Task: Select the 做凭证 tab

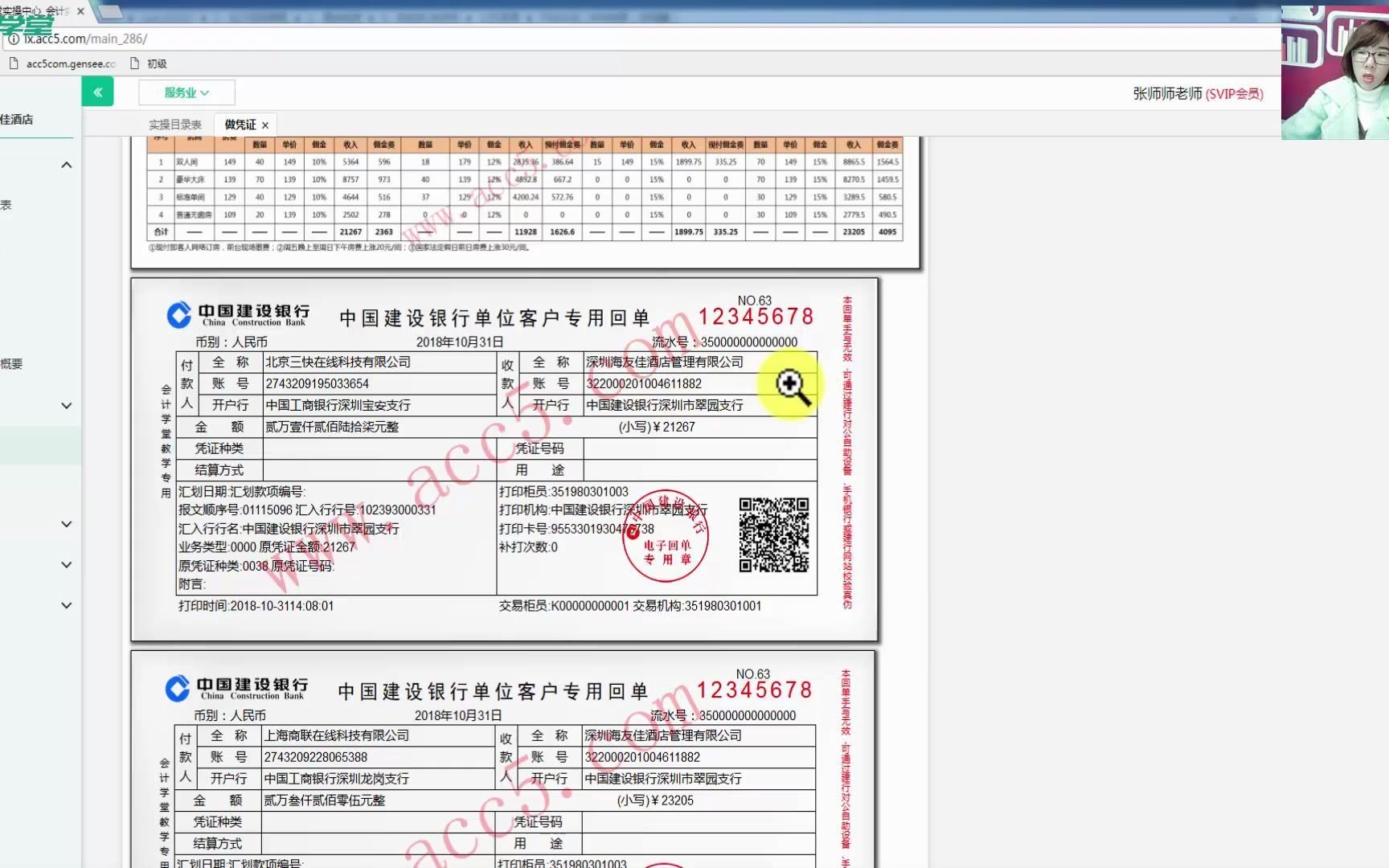Action: pos(240,125)
